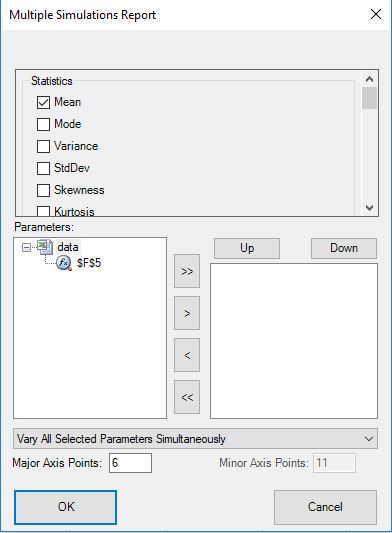Click the data workbook icon
This screenshot has height=533, width=392.
(x=45, y=247)
